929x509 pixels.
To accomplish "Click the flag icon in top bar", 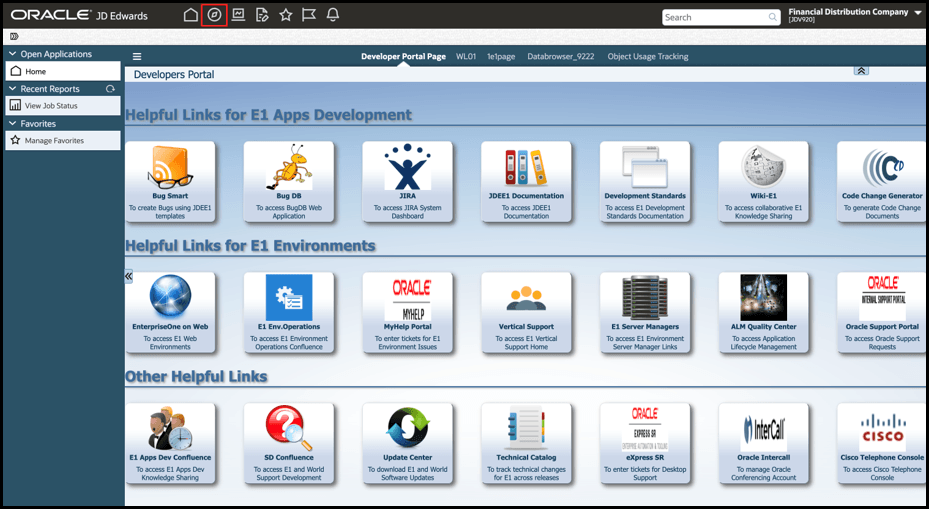I will pyautogui.click(x=309, y=15).
